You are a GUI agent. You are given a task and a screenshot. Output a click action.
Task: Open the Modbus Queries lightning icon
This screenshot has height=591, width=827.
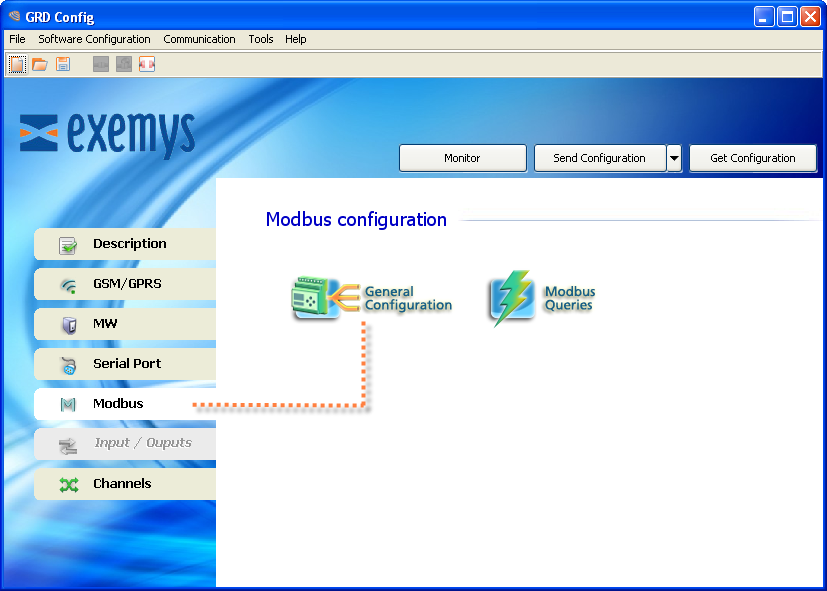coord(512,298)
